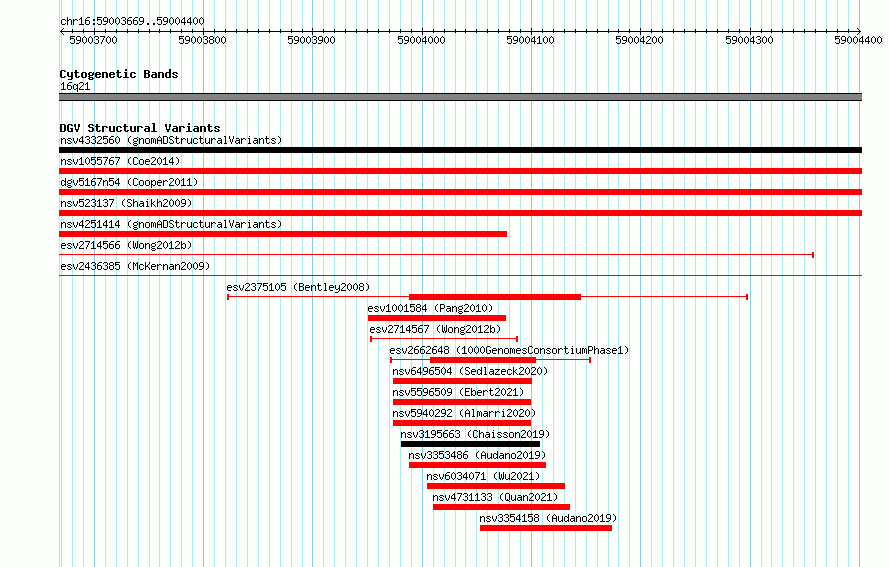Click the nsv4332560 gnomAD variant label
The height and width of the screenshot is (567, 890).
click(171, 140)
